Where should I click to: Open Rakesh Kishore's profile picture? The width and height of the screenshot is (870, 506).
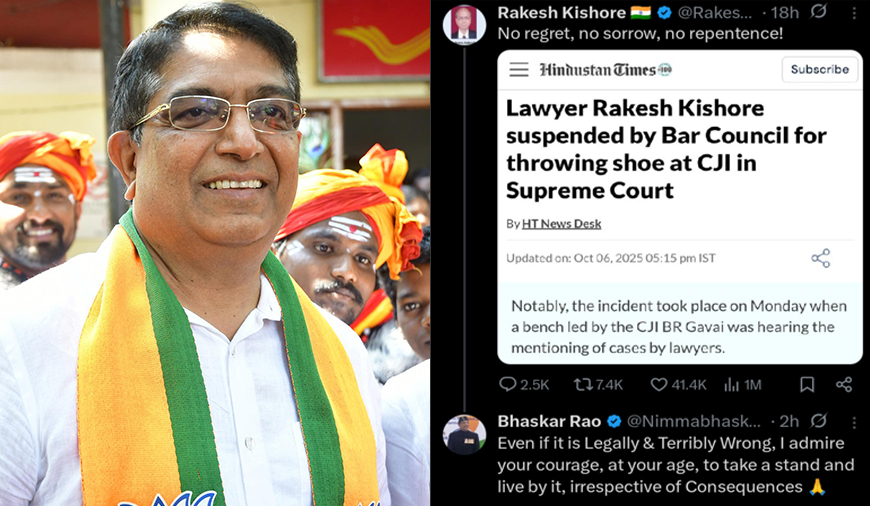[464, 24]
